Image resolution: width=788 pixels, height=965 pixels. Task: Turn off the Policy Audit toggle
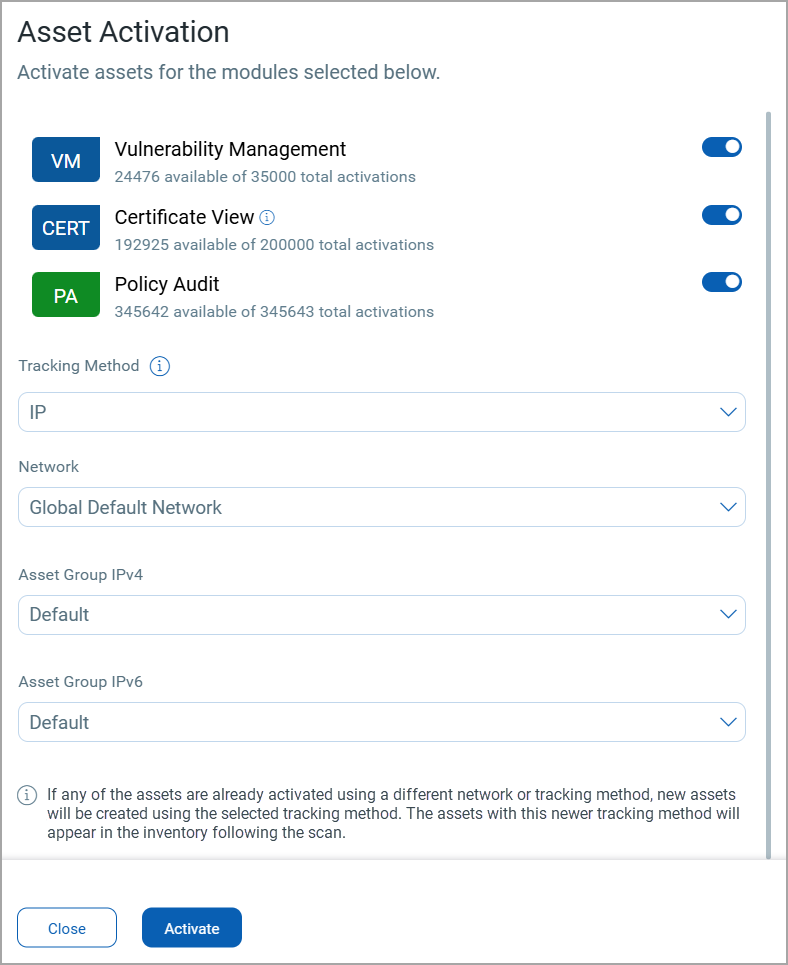722,282
